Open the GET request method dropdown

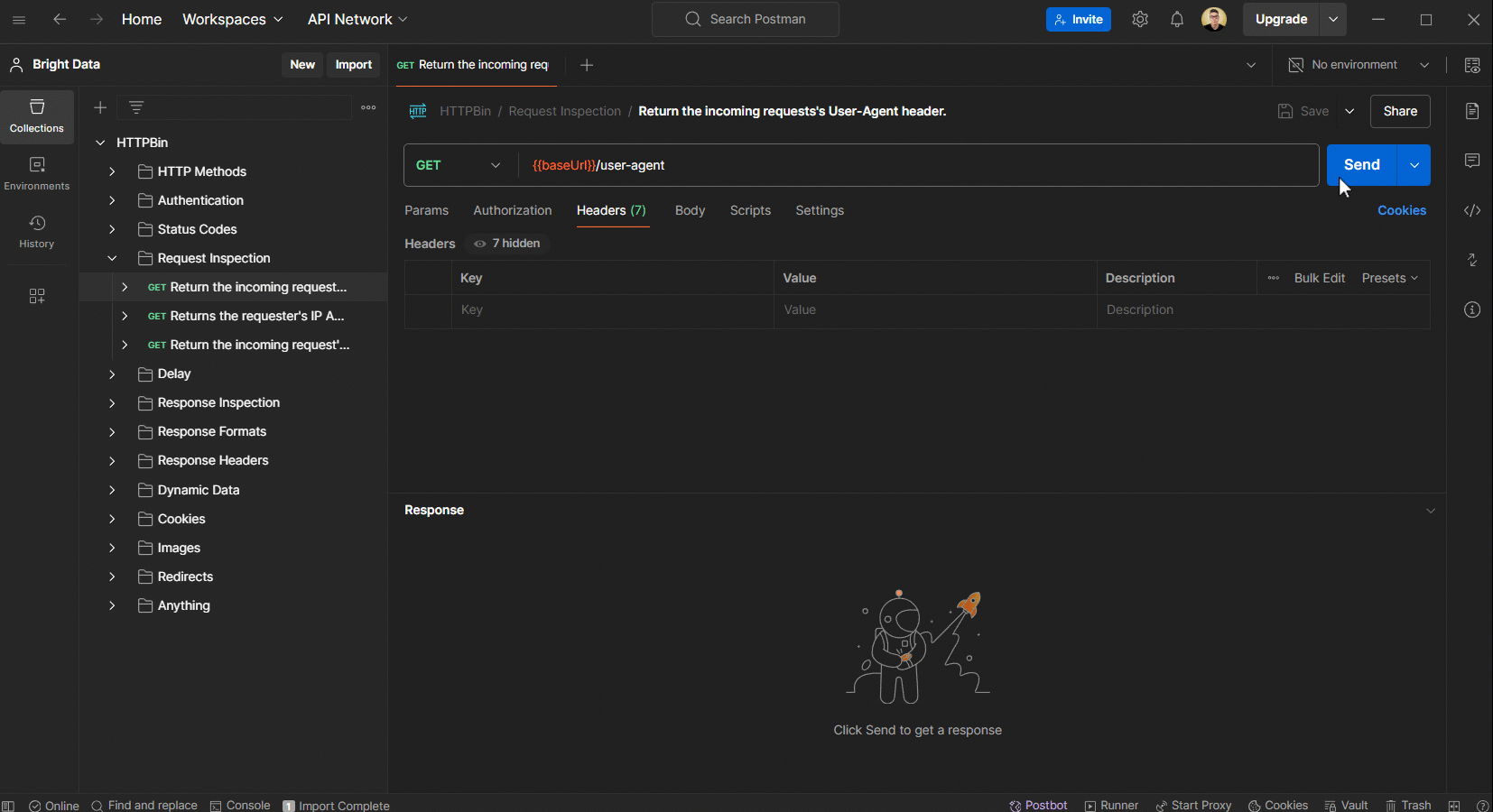coord(457,165)
